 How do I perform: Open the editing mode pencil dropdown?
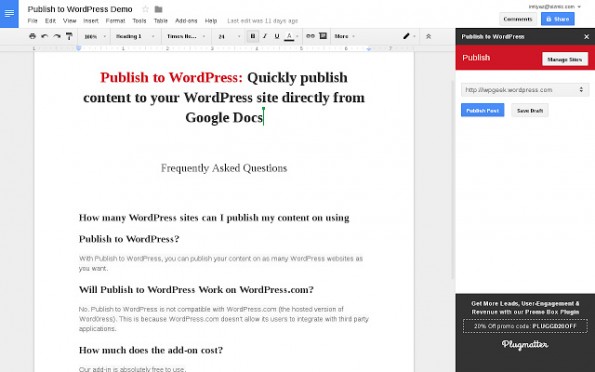click(409, 36)
